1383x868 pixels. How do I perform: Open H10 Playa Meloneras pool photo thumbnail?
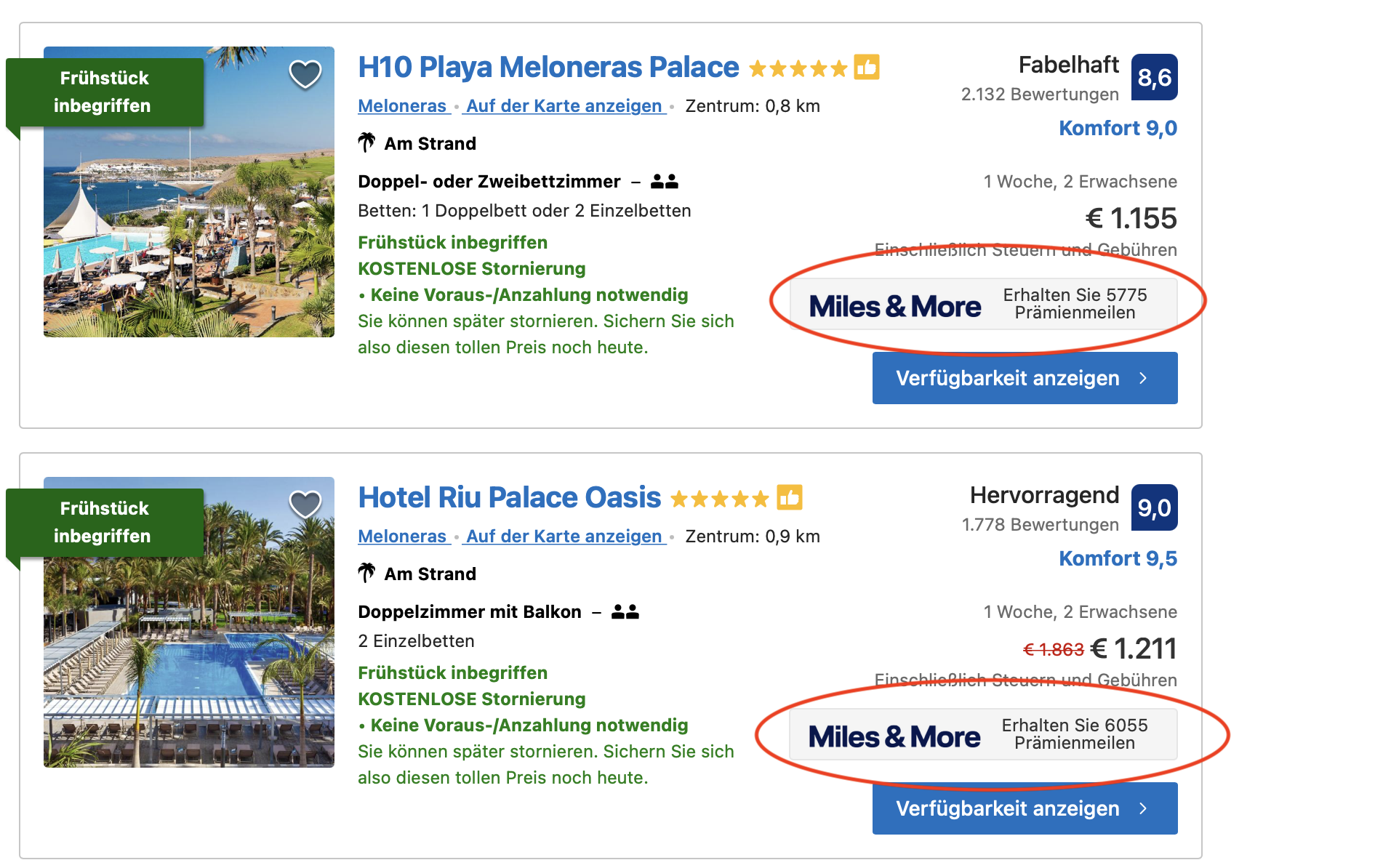pyautogui.click(x=189, y=218)
